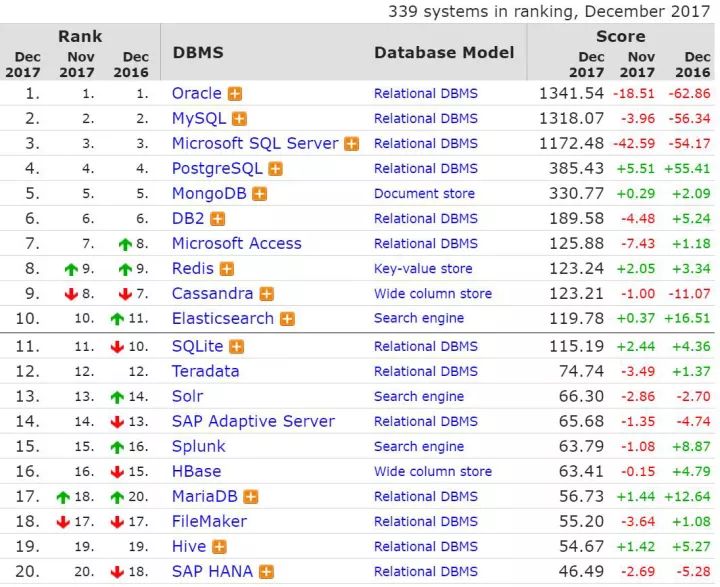This screenshot has width=720, height=587.
Task: Click the DBMS column header
Action: tap(198, 52)
